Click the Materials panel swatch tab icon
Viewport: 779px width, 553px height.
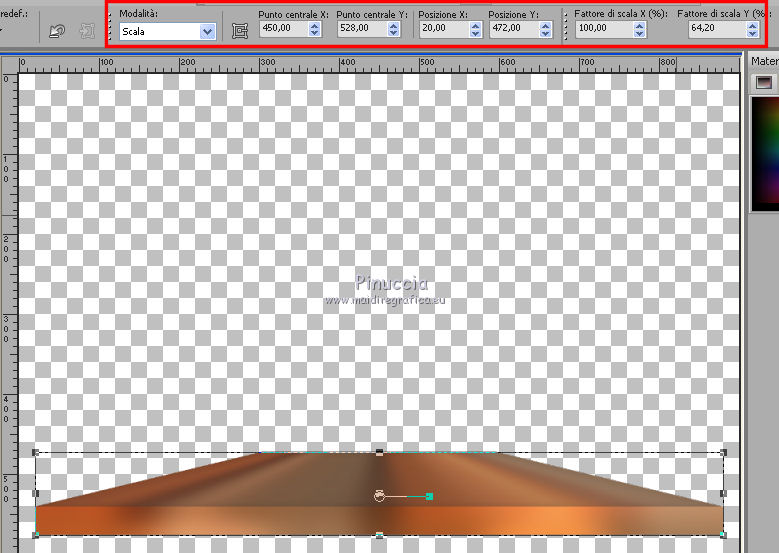(764, 82)
